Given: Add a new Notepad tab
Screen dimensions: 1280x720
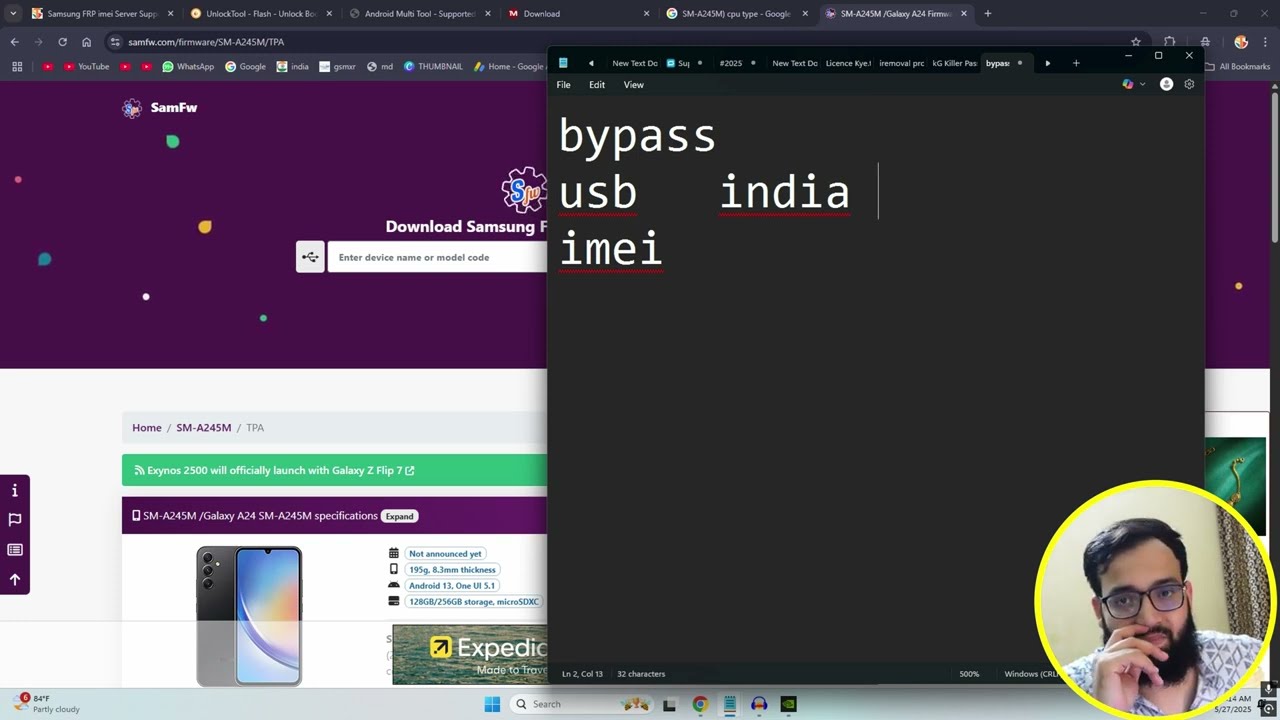Looking at the screenshot, I should pos(1076,63).
